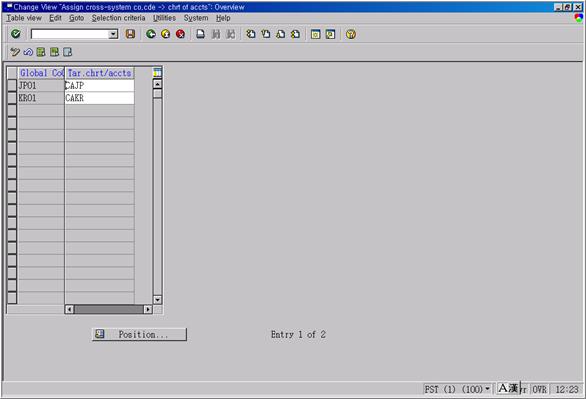Click the yellow Exit arrow icon

166,34
